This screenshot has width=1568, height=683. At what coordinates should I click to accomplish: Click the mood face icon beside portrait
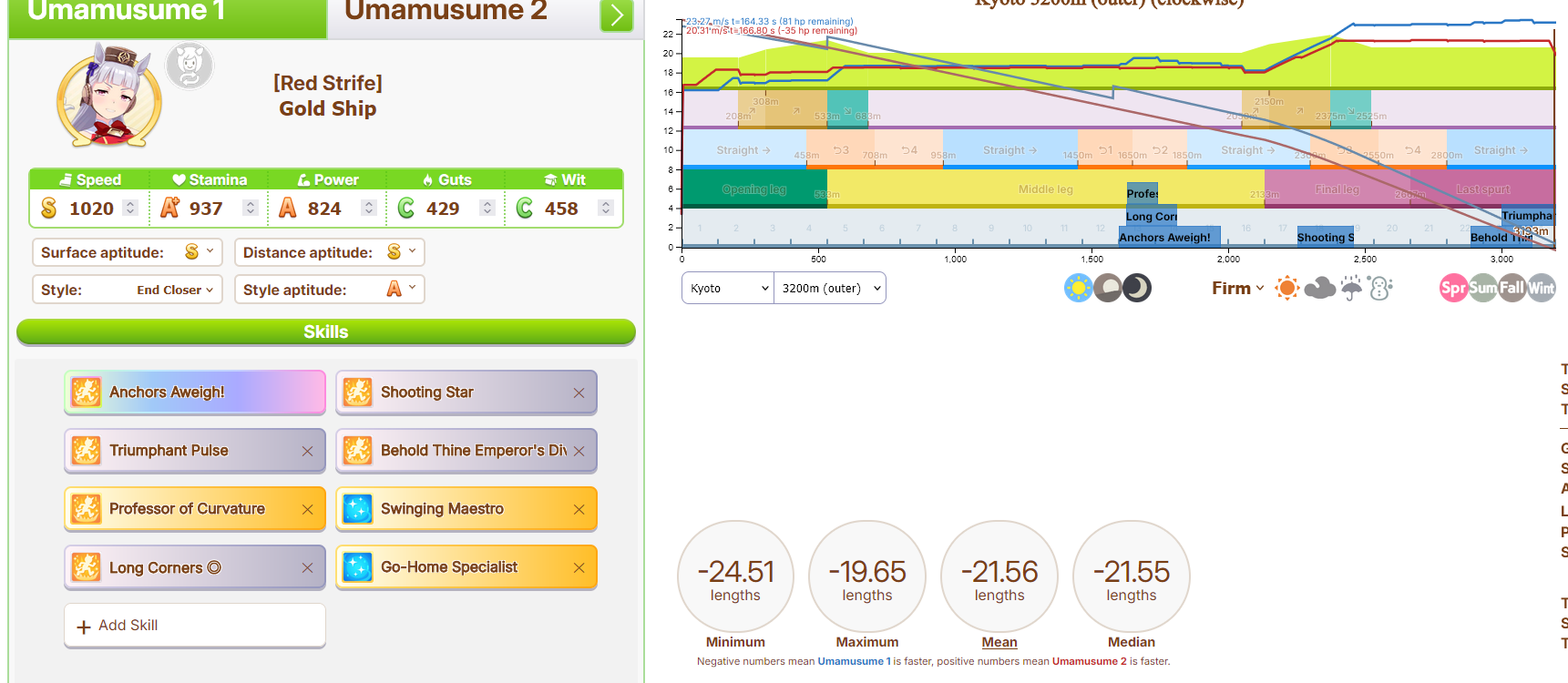(190, 66)
